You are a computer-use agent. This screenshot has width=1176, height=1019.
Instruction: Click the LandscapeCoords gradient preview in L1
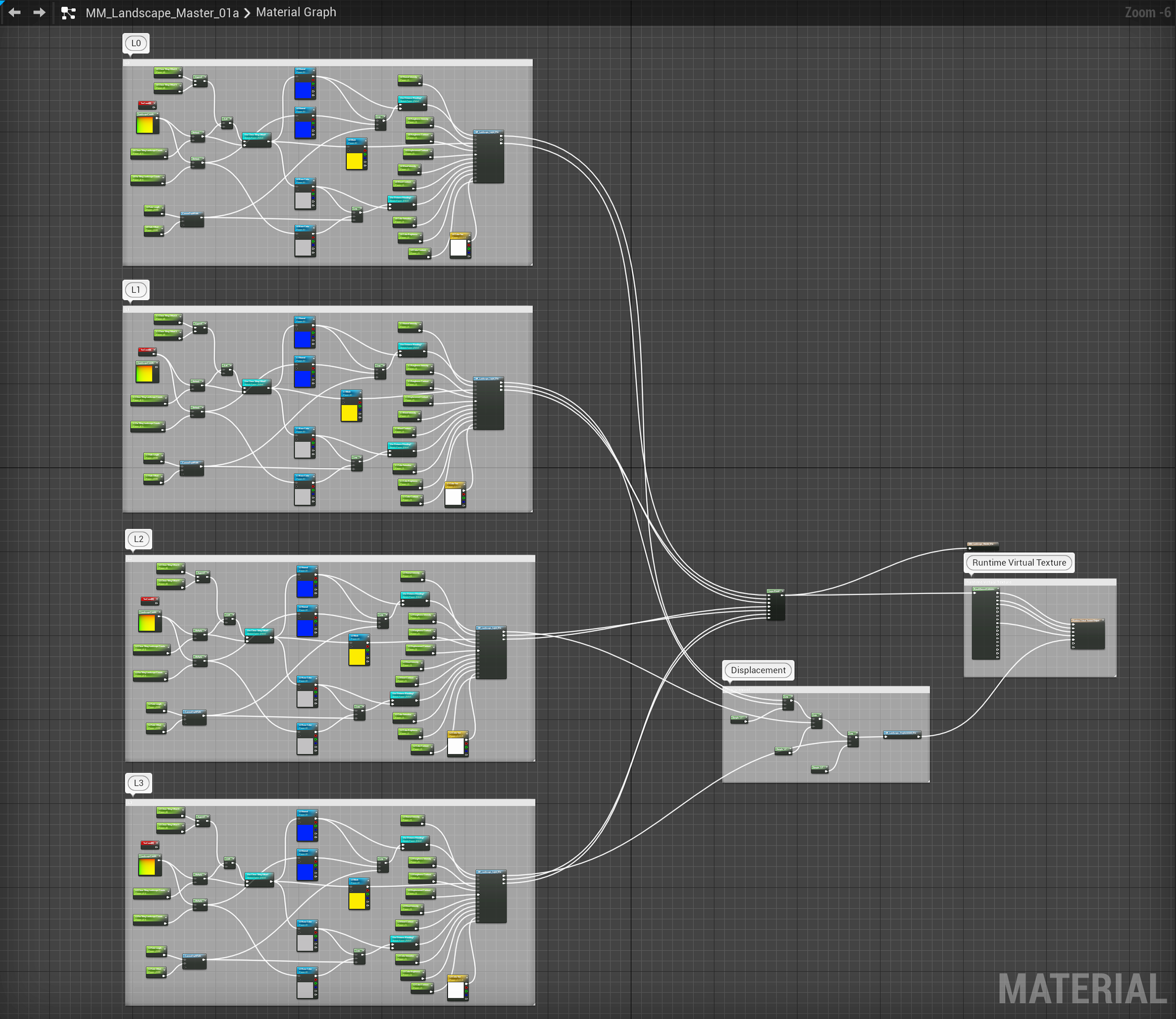(x=144, y=374)
